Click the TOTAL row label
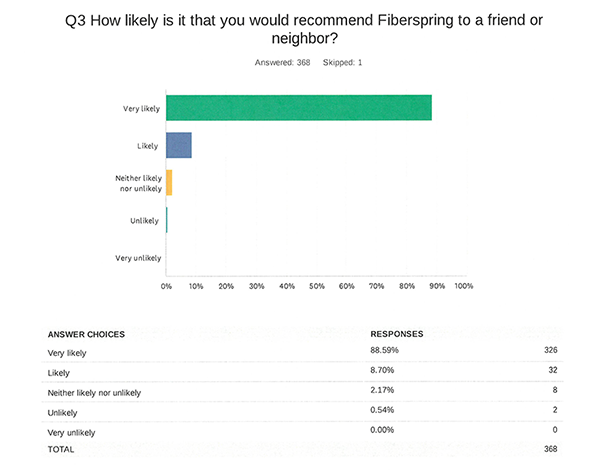600x470 pixels. click(62, 451)
